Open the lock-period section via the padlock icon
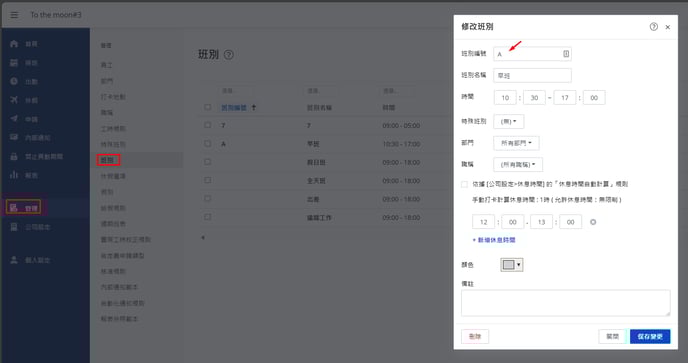 (14, 156)
